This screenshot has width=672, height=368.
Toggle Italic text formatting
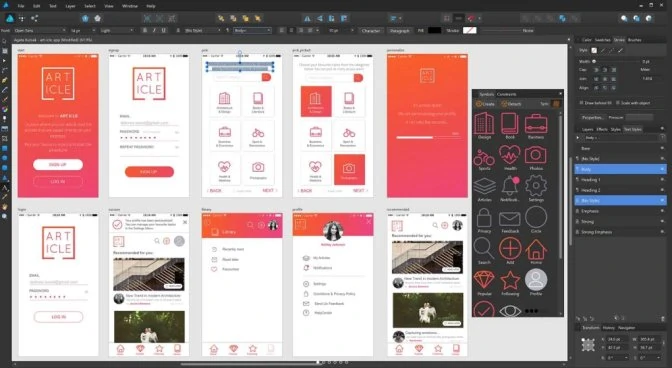154,30
